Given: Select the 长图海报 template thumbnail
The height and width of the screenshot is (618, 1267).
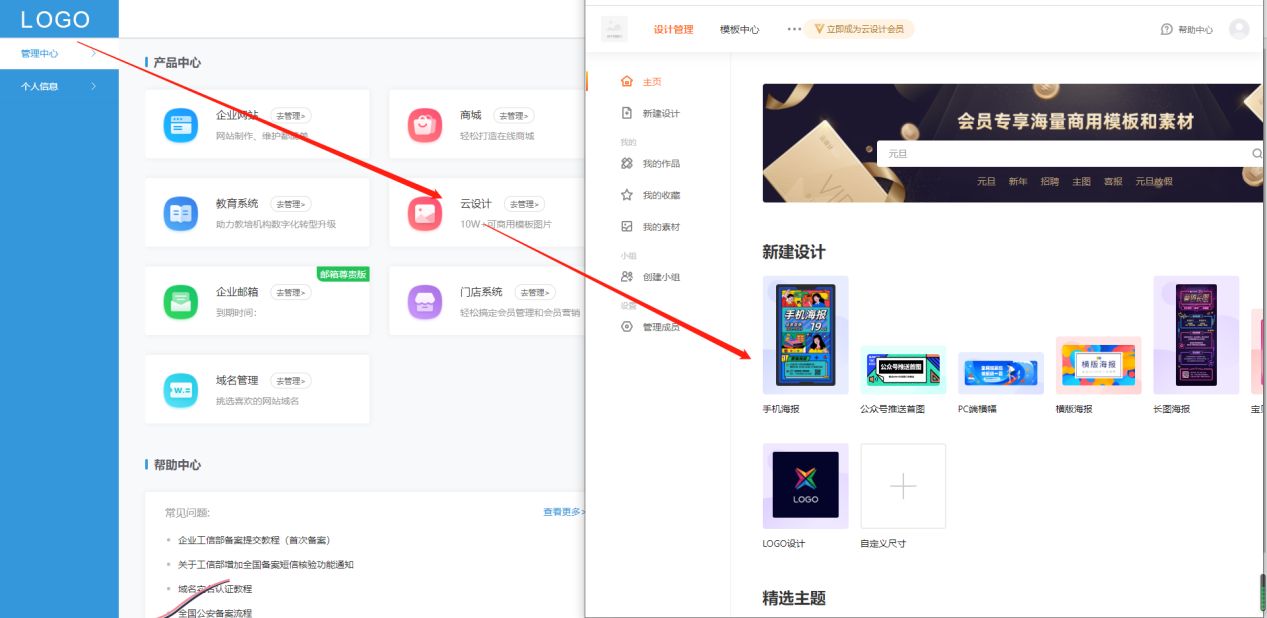Looking at the screenshot, I should 1196,335.
